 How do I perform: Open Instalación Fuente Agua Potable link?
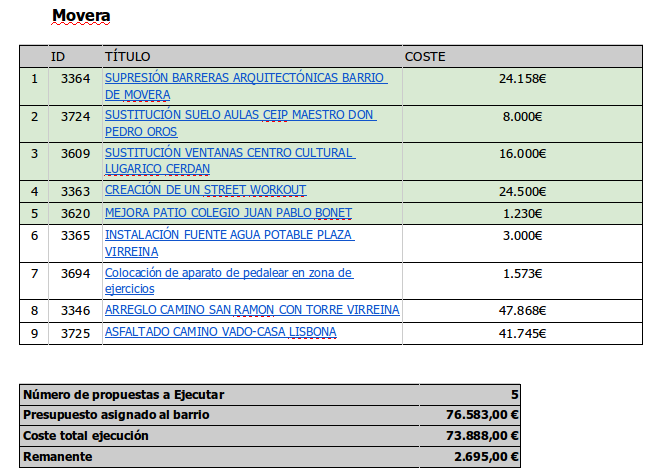tap(229, 236)
